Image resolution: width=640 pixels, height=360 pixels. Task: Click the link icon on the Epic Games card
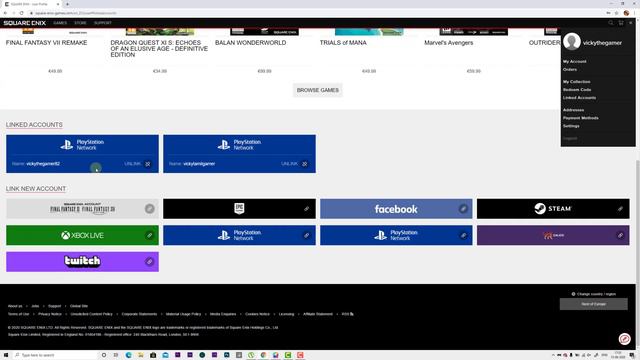click(307, 209)
